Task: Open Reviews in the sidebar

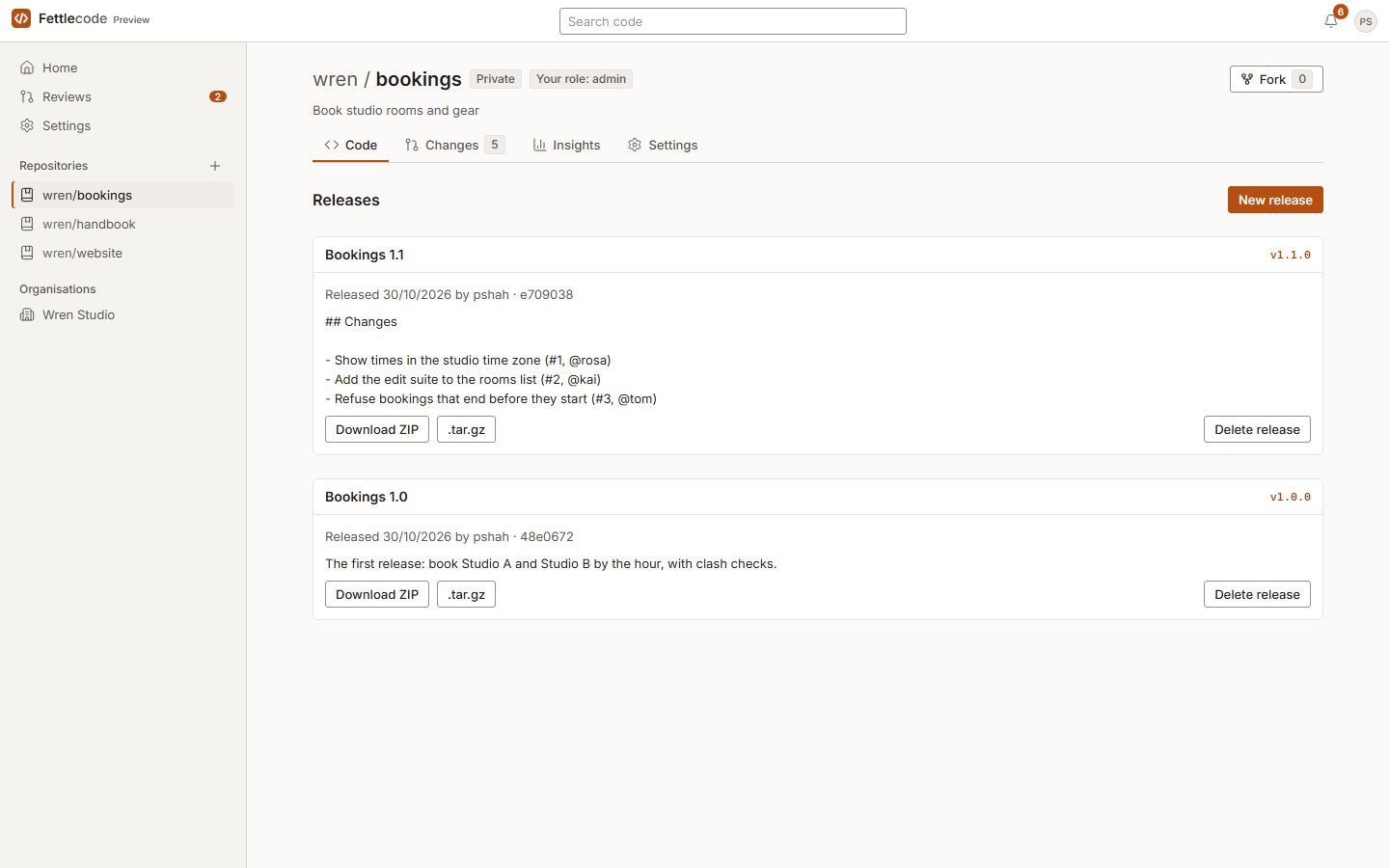Action: (123, 96)
